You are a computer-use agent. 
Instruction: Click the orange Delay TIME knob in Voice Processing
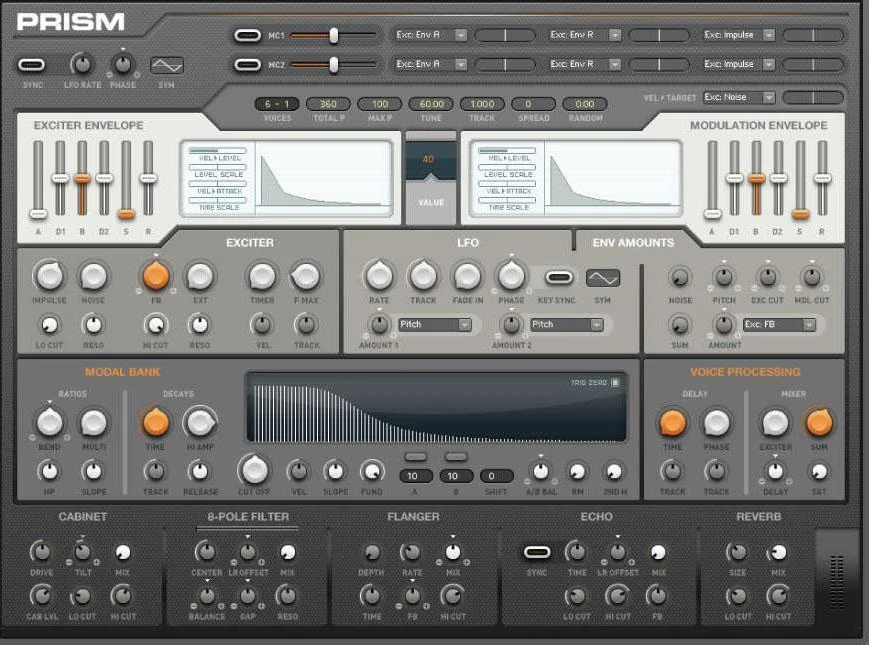[x=672, y=423]
